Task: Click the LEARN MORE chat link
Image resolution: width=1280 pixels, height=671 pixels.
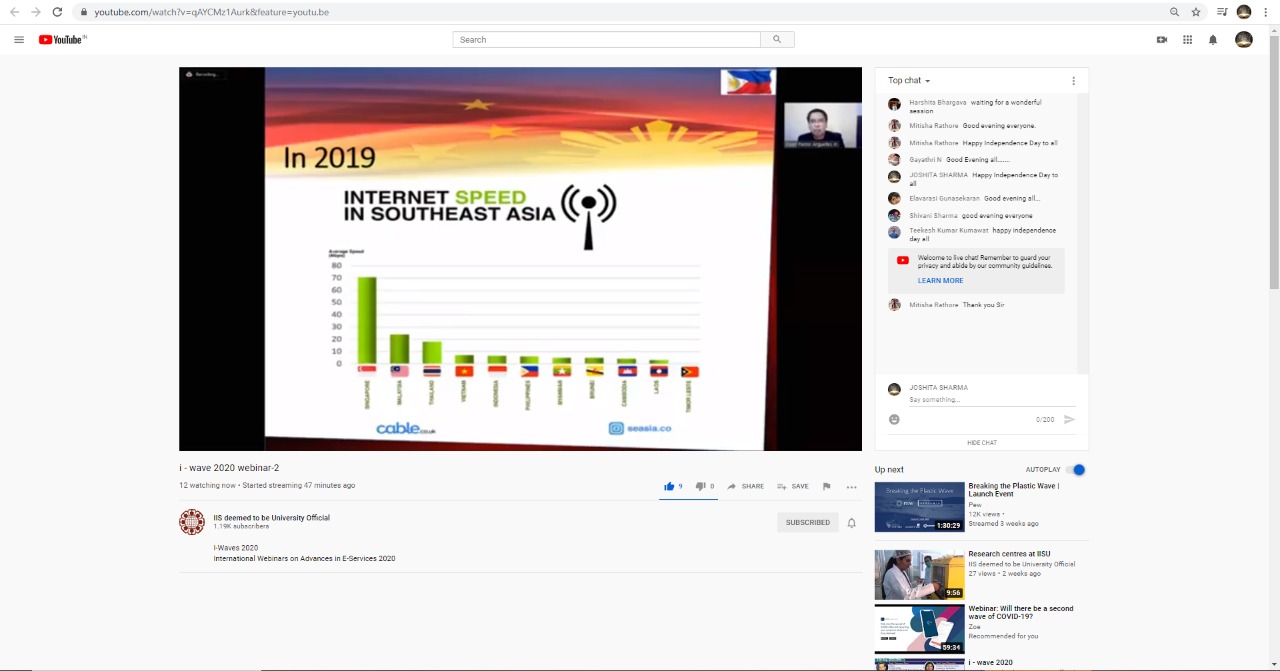Action: pyautogui.click(x=940, y=281)
